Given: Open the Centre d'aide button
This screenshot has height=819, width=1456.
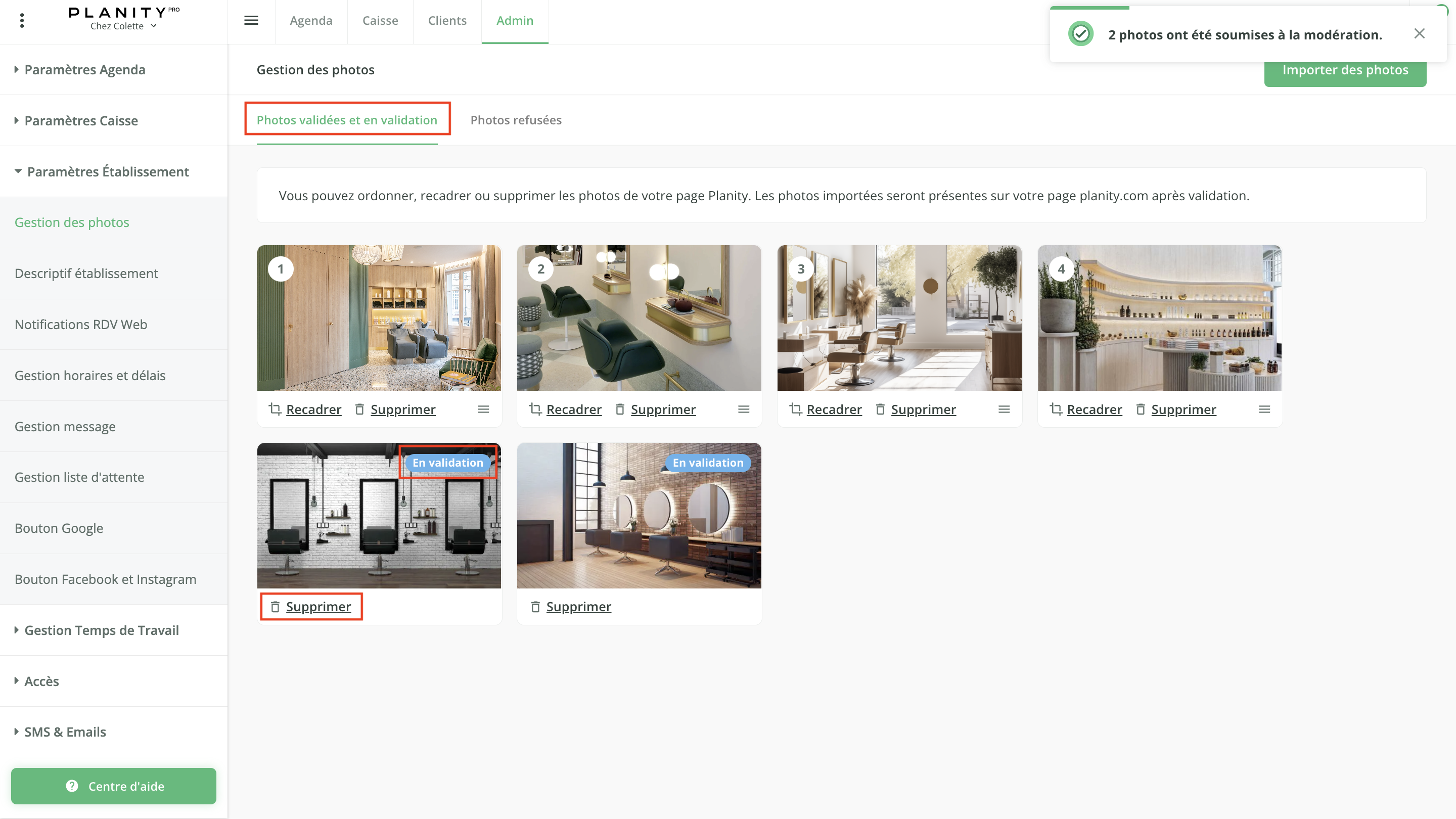Looking at the screenshot, I should (x=114, y=786).
